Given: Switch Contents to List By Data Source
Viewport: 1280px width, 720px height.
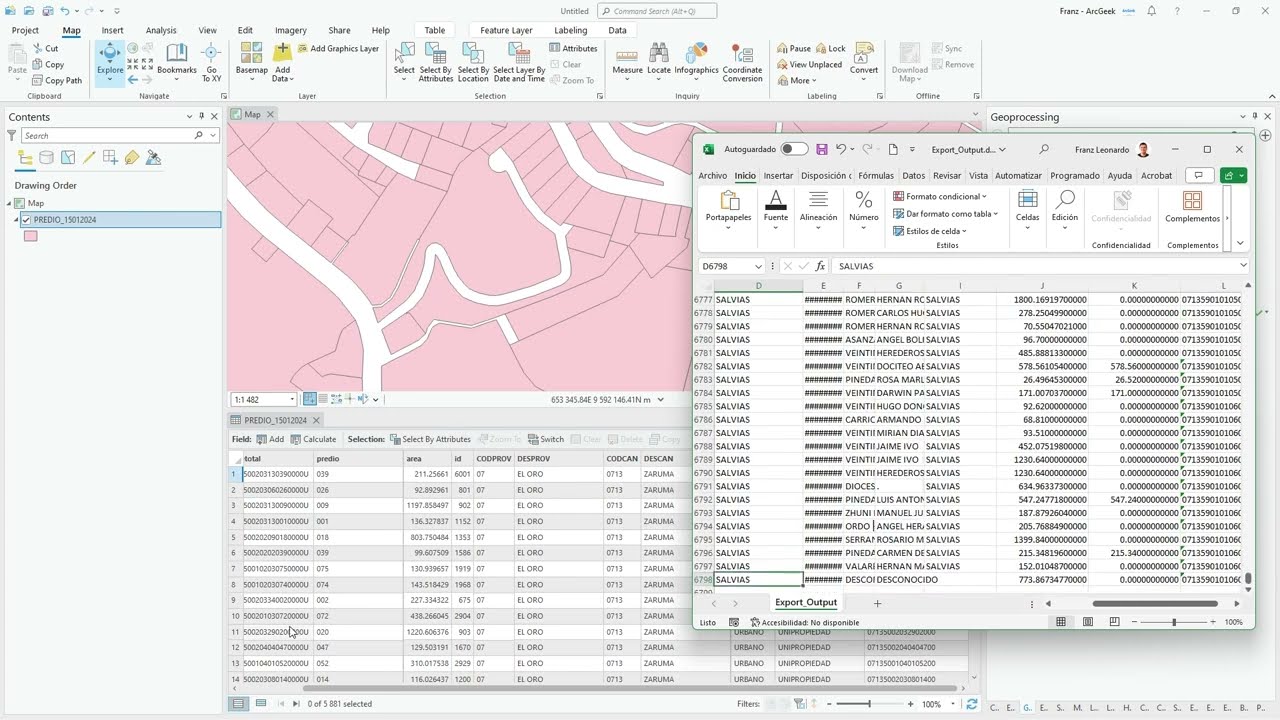Looking at the screenshot, I should 46,158.
